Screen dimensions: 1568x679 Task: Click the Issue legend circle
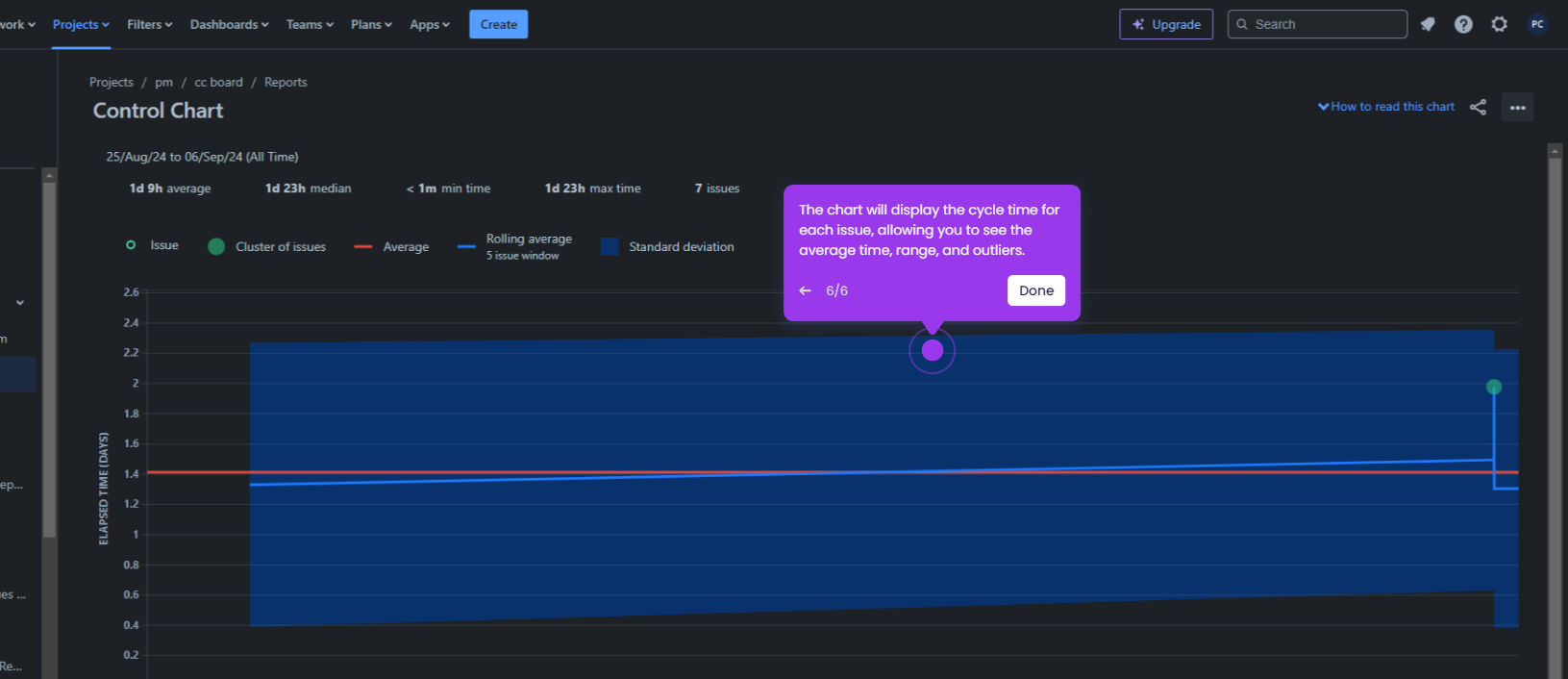click(x=131, y=245)
